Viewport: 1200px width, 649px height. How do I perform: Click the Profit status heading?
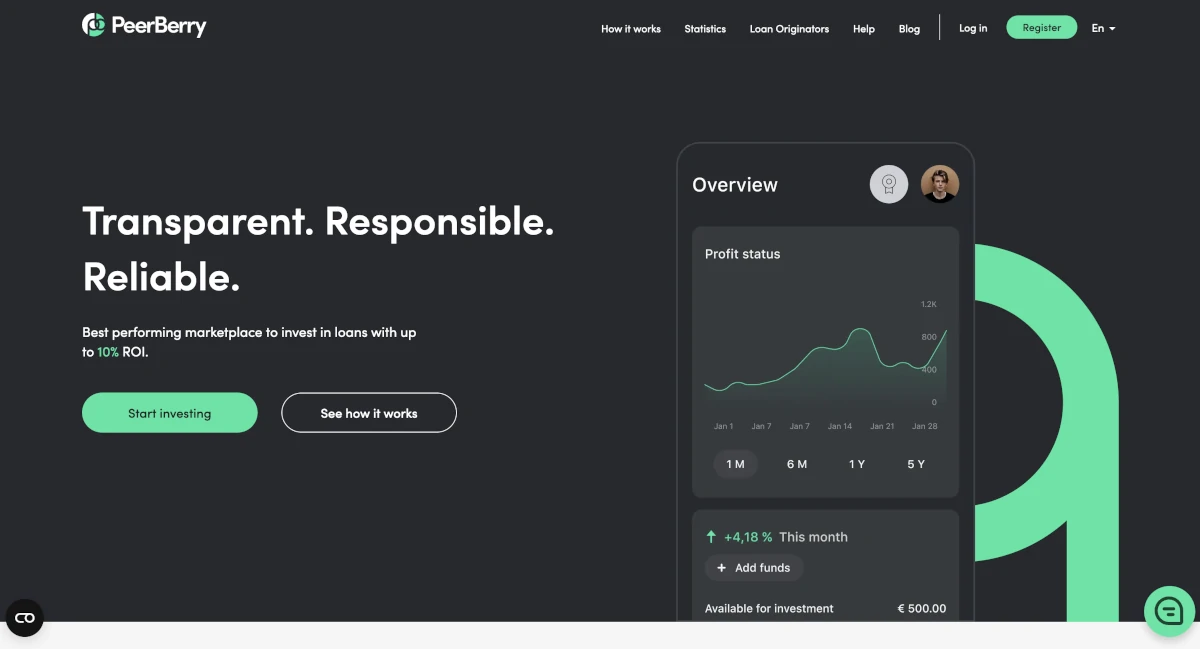[x=742, y=254]
